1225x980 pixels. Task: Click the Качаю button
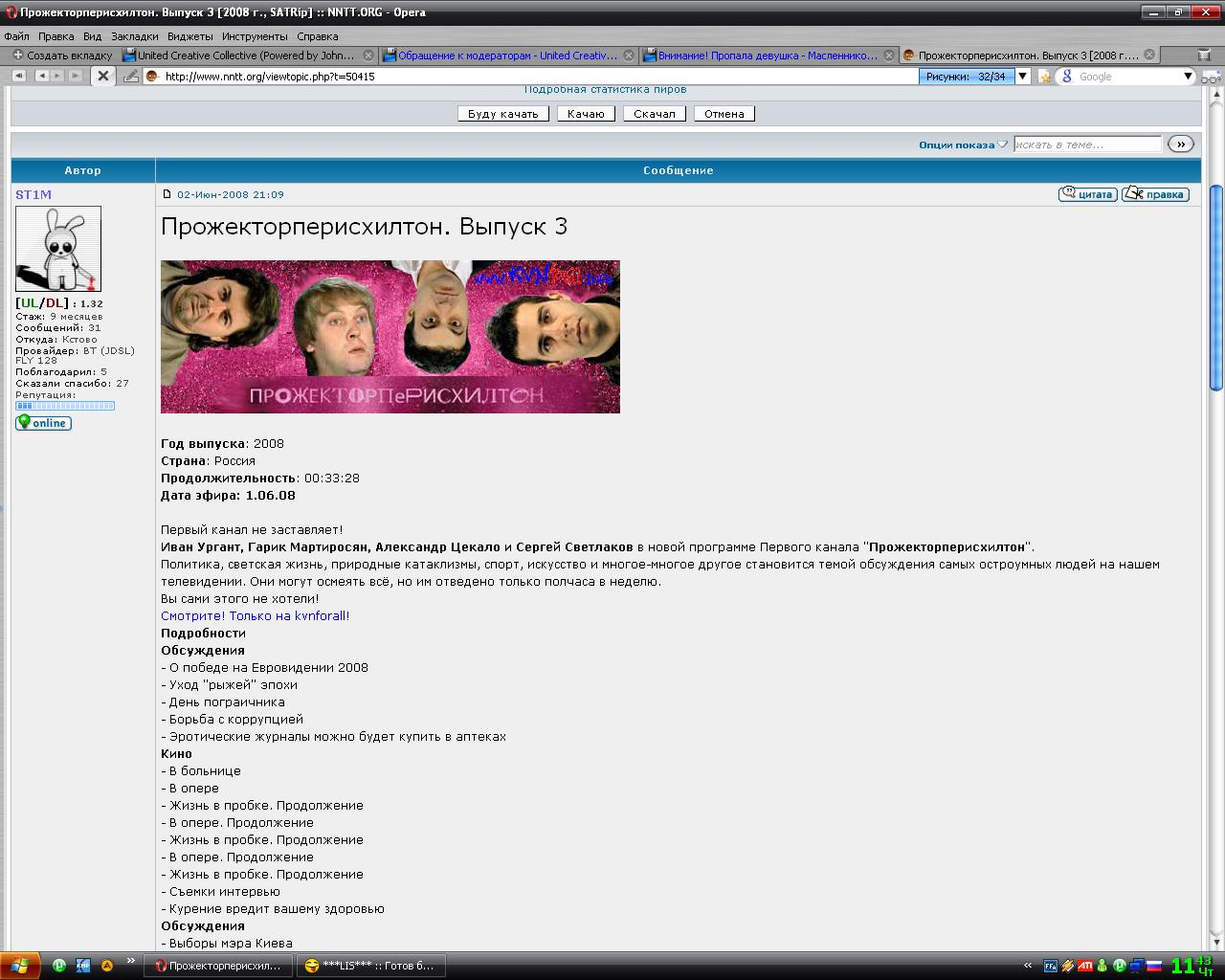[x=586, y=114]
